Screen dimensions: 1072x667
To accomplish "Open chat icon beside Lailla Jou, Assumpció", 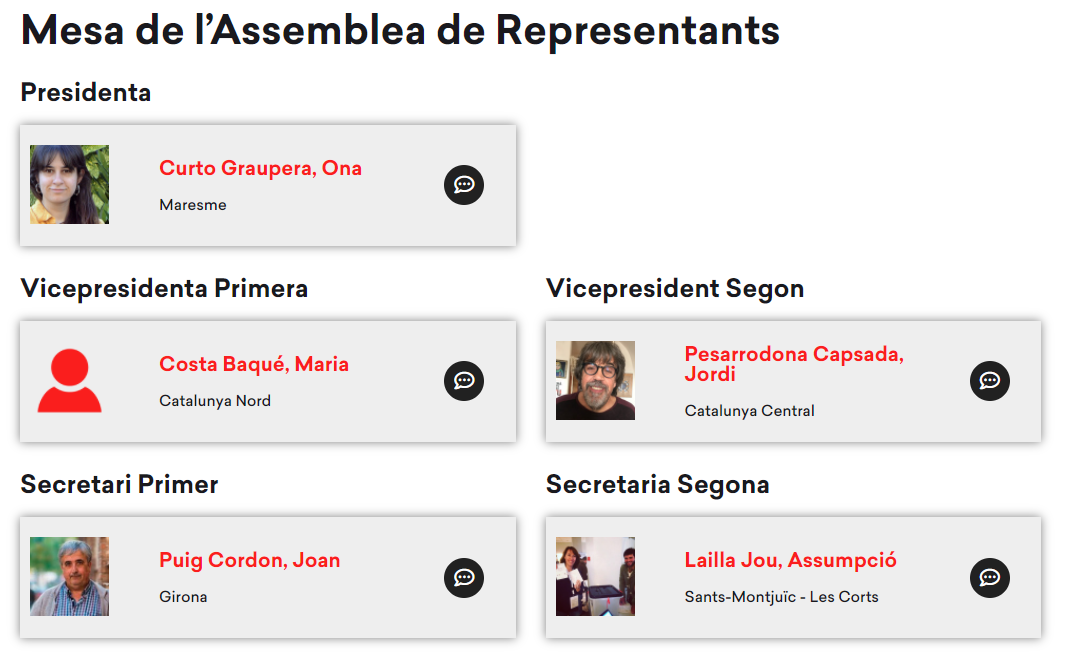I will pyautogui.click(x=990, y=577).
